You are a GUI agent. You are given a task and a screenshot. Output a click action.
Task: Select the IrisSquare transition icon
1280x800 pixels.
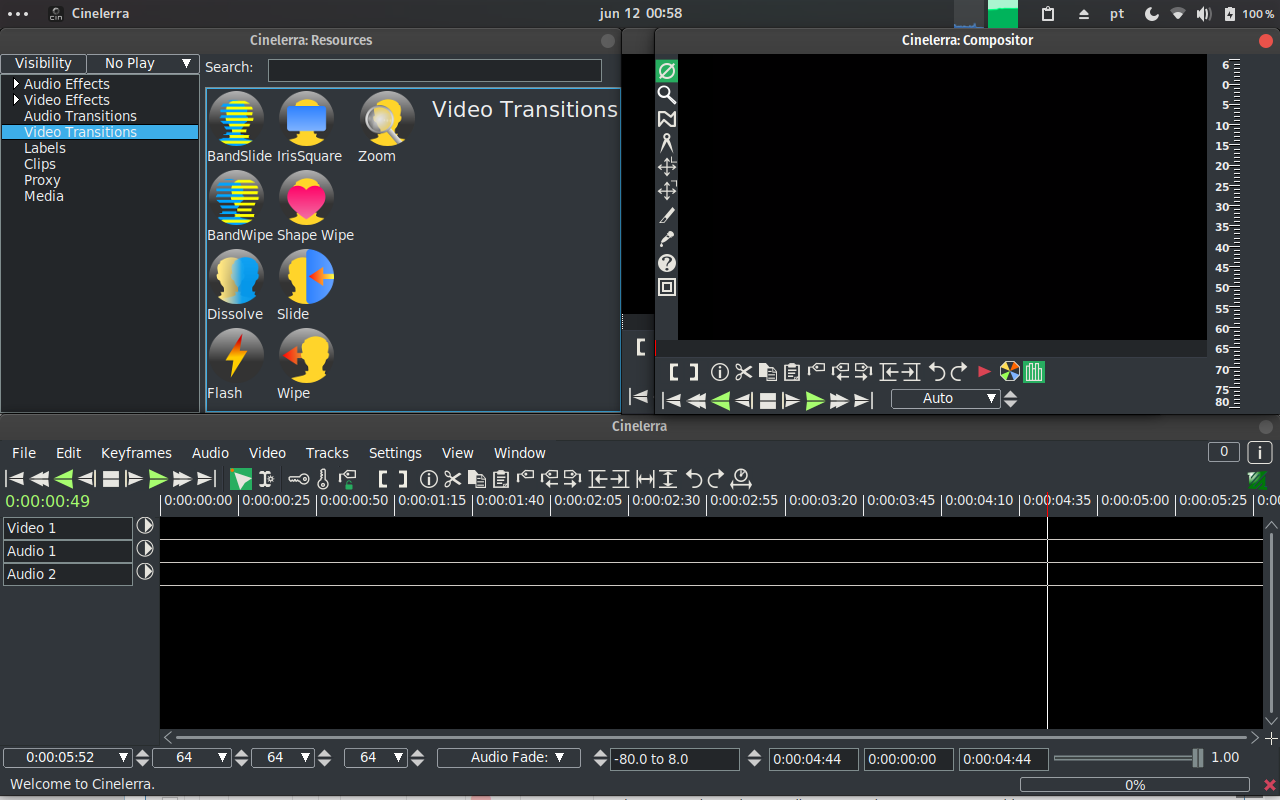coord(306,120)
